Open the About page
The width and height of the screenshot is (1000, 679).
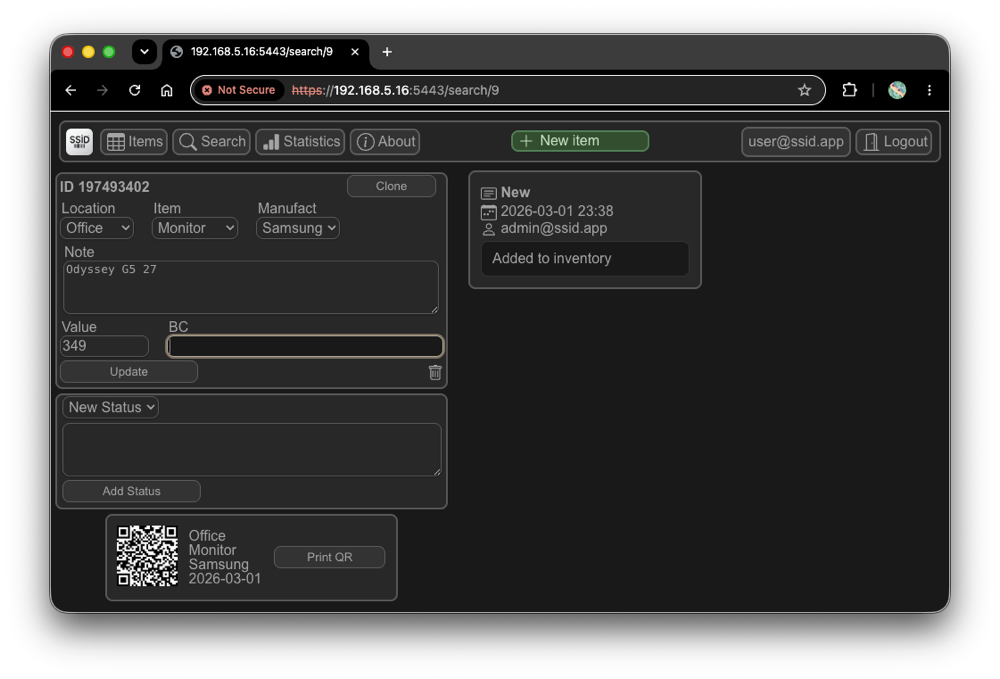(385, 142)
